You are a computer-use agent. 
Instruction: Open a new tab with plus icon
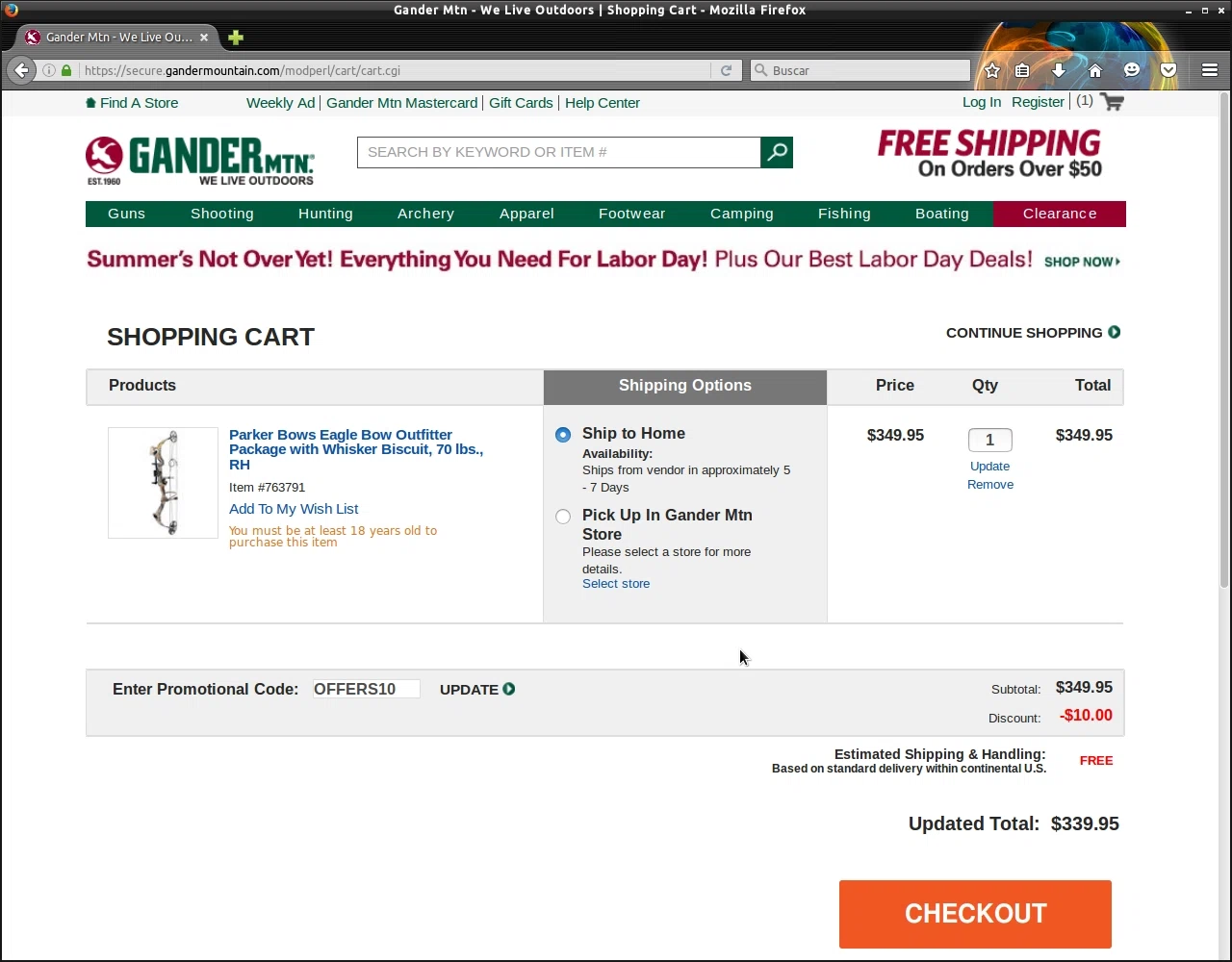pos(236,38)
